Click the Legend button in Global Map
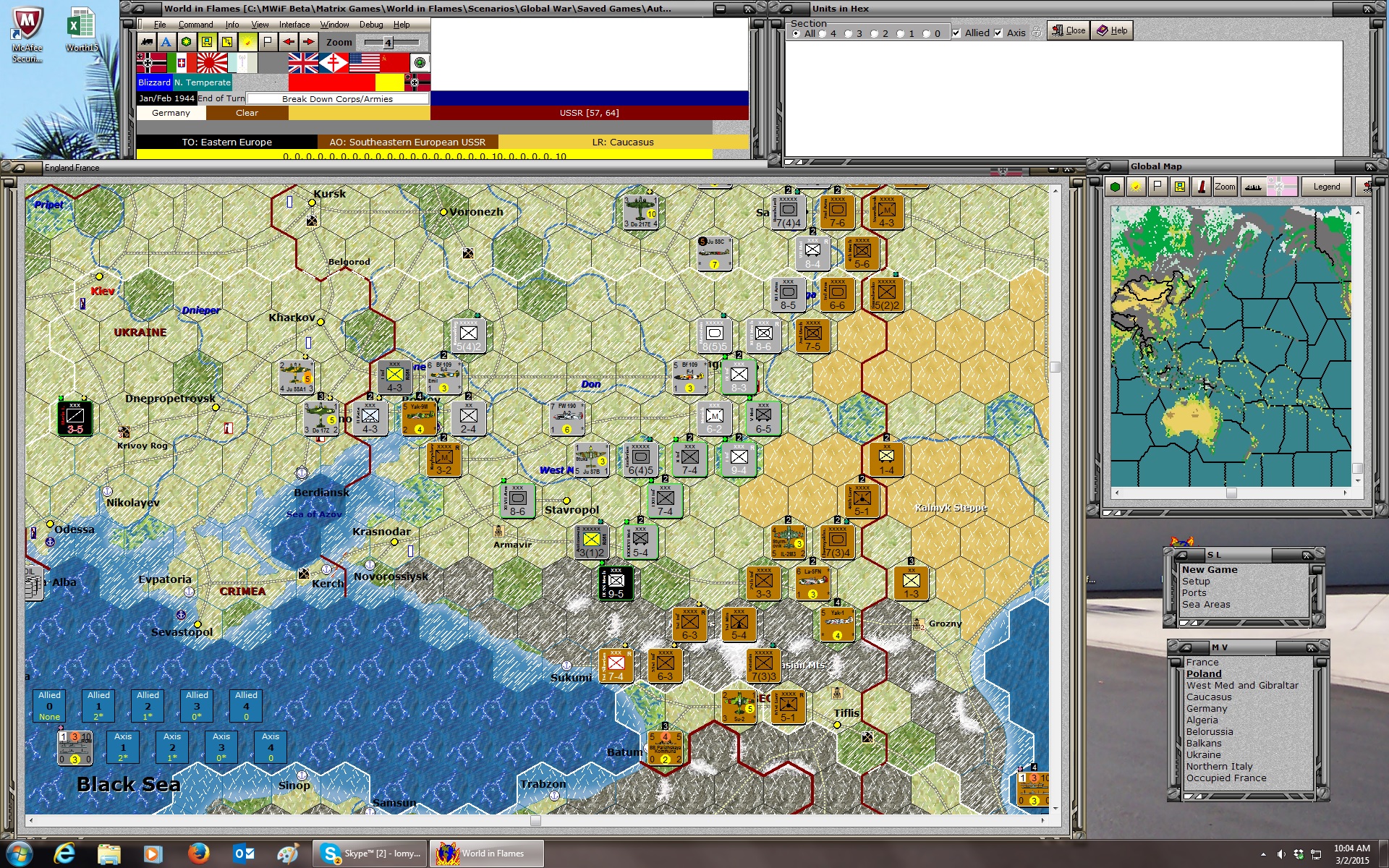The width and height of the screenshot is (1389, 868). 1326,187
